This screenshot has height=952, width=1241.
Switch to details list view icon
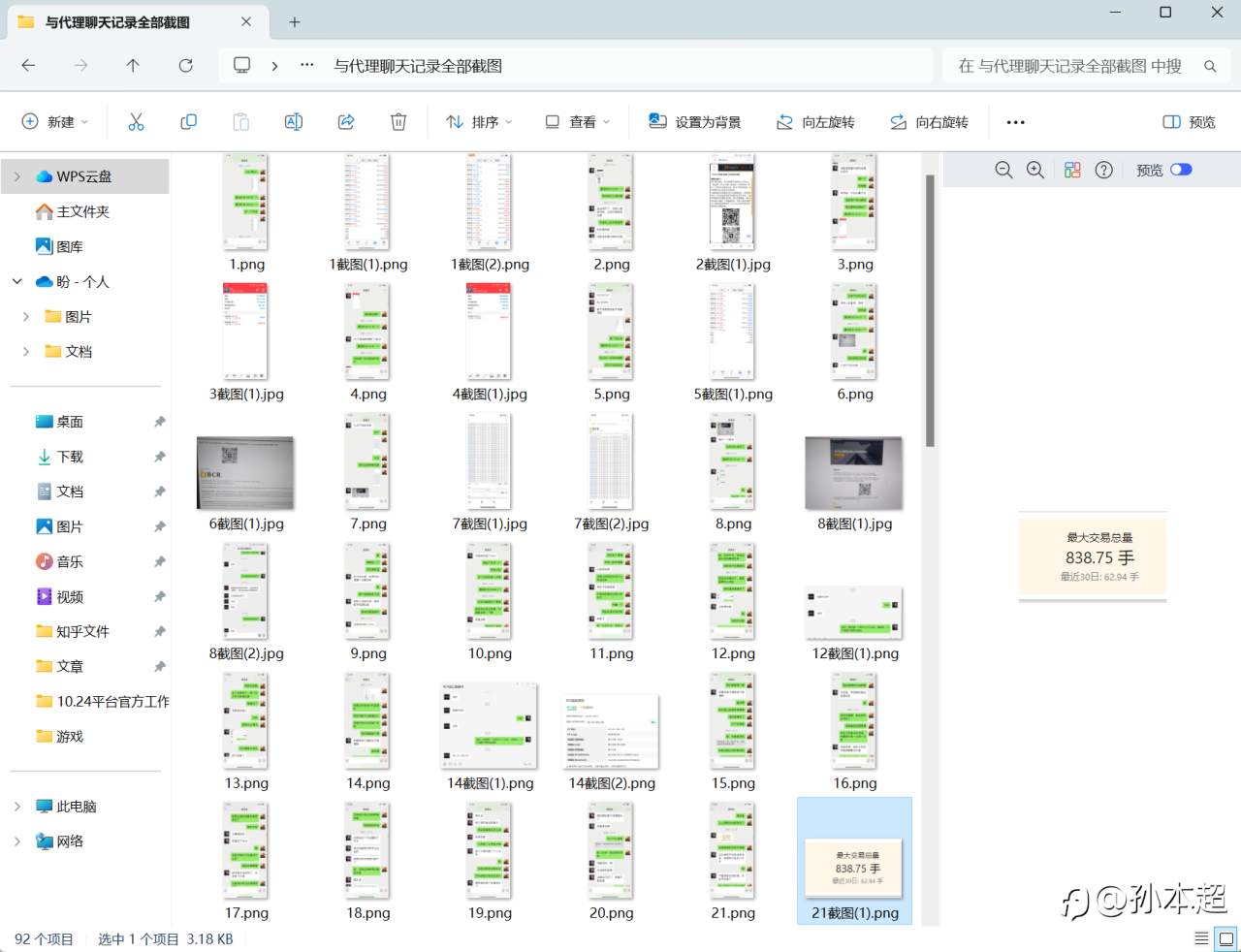coord(1201,937)
